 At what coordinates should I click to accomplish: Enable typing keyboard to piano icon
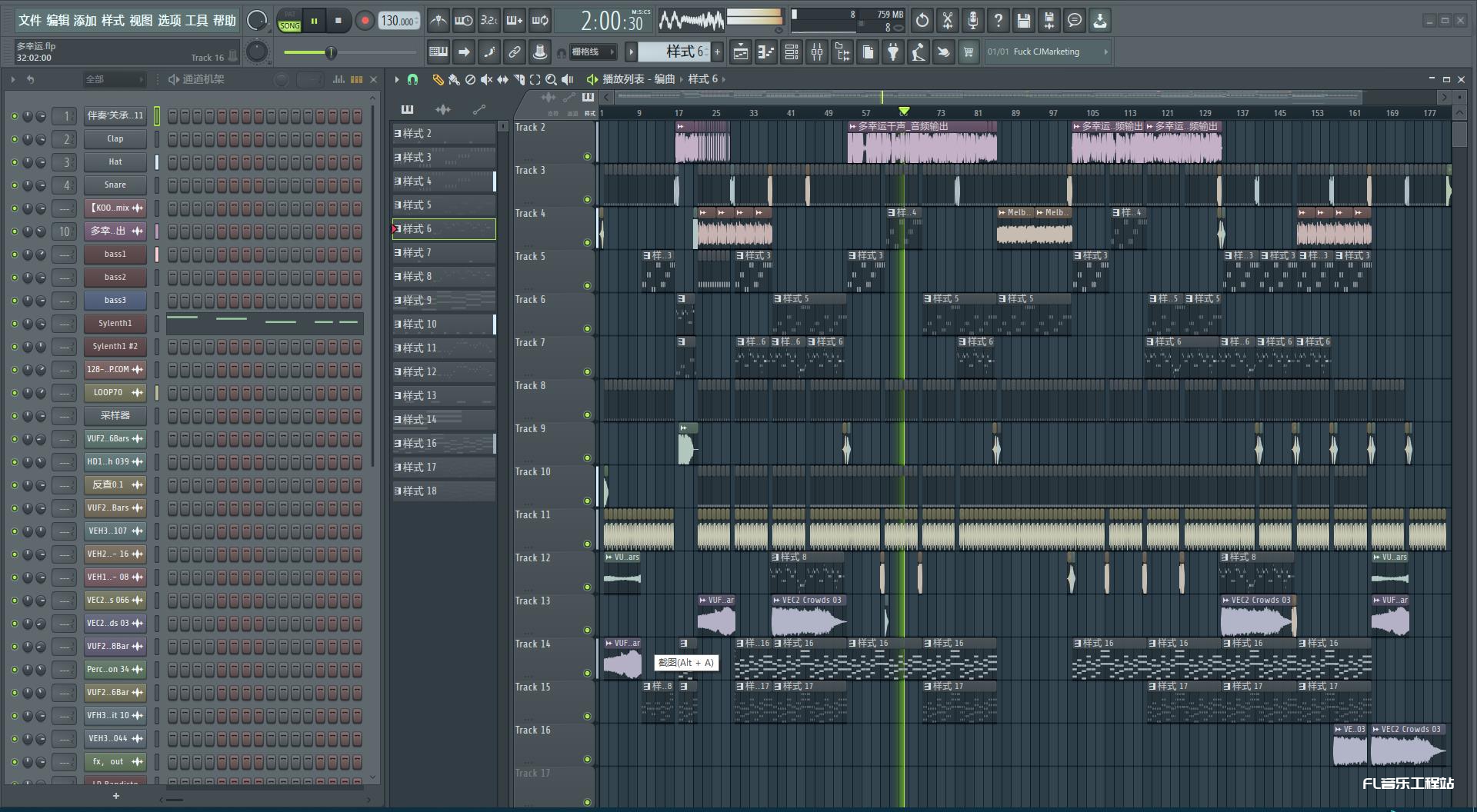[438, 52]
